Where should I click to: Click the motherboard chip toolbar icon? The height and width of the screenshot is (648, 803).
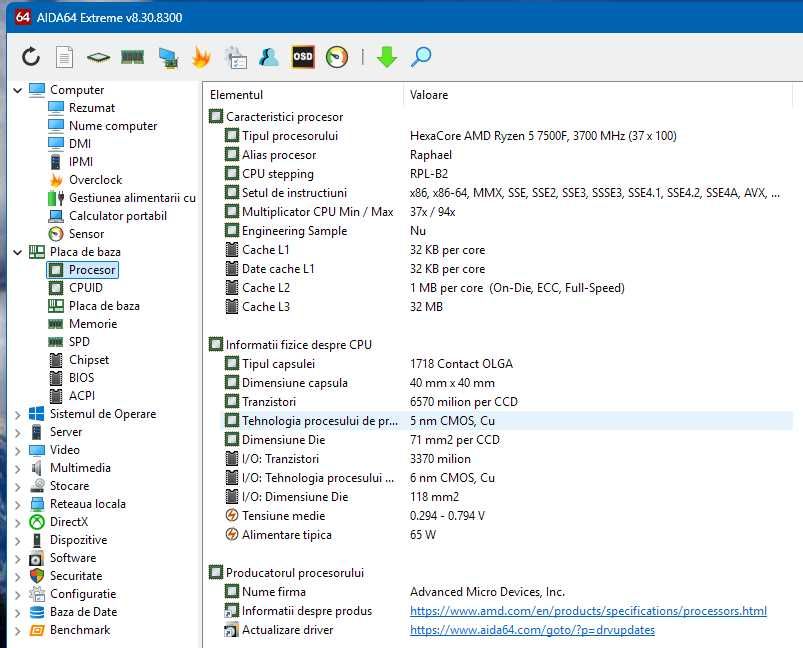(98, 57)
